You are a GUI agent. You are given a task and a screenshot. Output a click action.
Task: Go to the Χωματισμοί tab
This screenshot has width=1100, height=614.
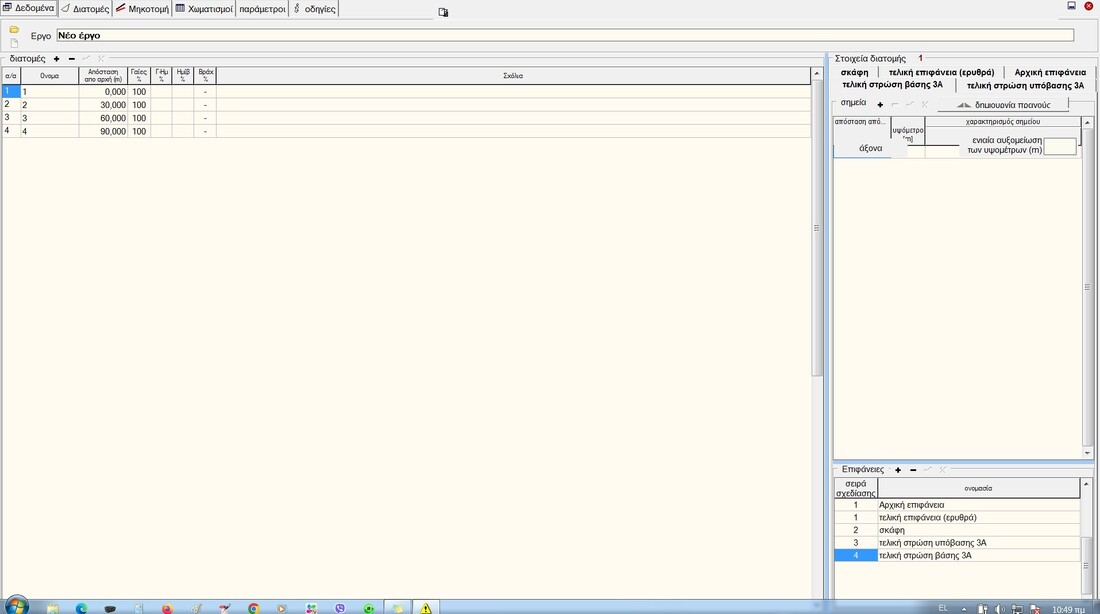204,9
